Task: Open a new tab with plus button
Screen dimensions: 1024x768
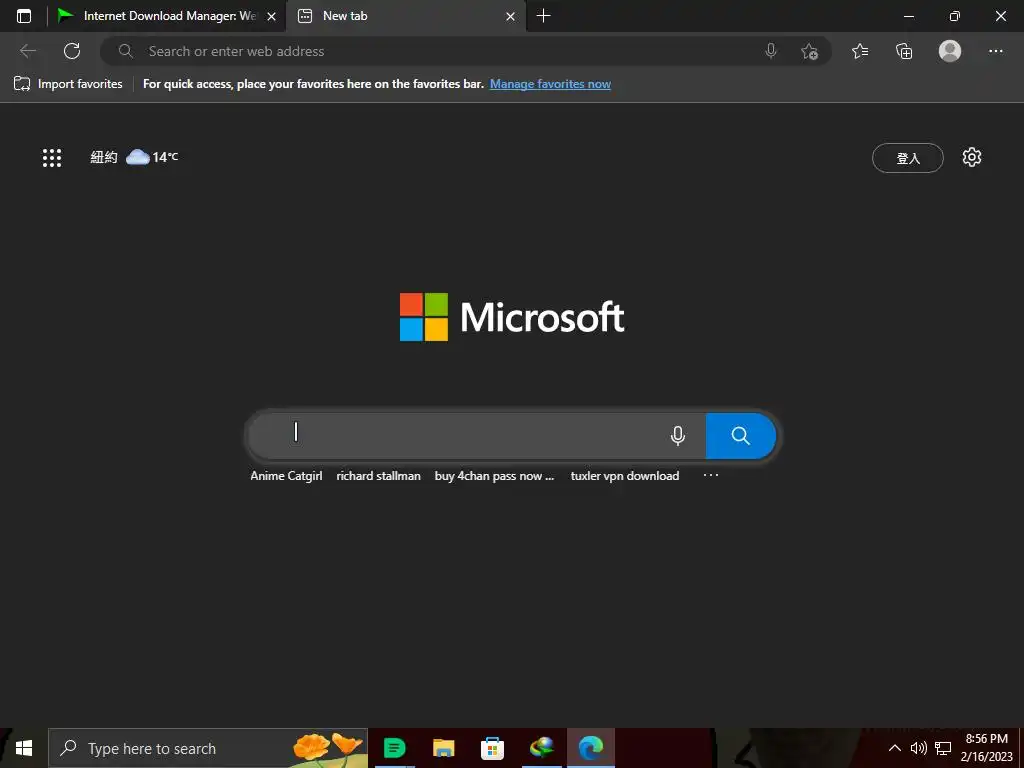Action: (x=543, y=16)
